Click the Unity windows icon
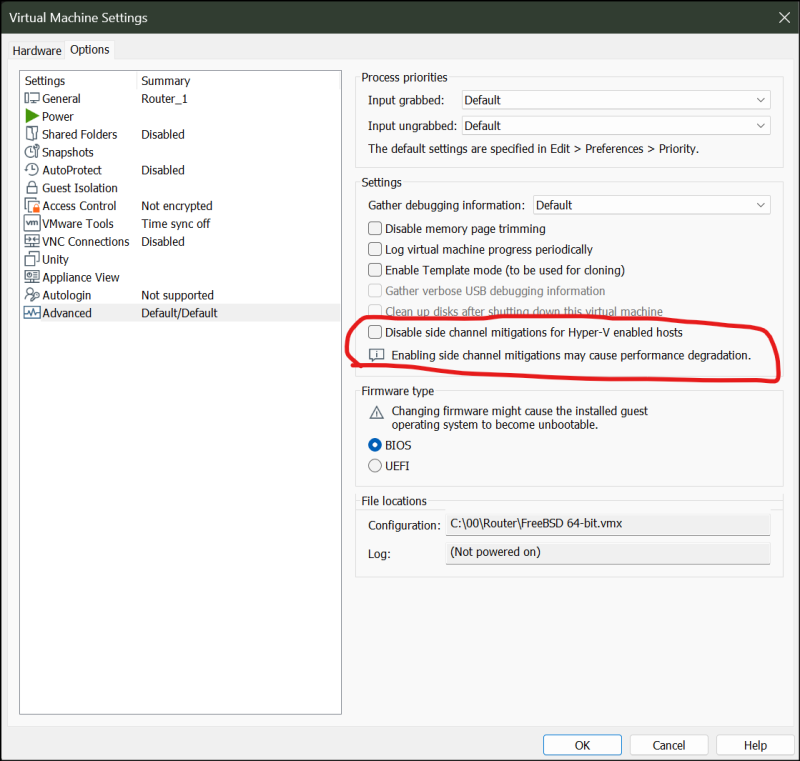This screenshot has width=800, height=761. click(32, 259)
